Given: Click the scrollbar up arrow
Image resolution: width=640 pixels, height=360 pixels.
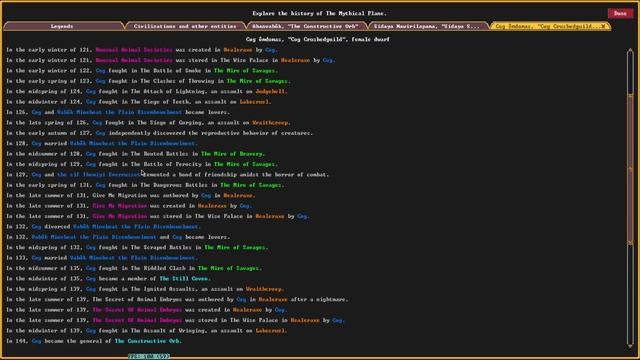Looking at the screenshot, I should click(630, 51).
